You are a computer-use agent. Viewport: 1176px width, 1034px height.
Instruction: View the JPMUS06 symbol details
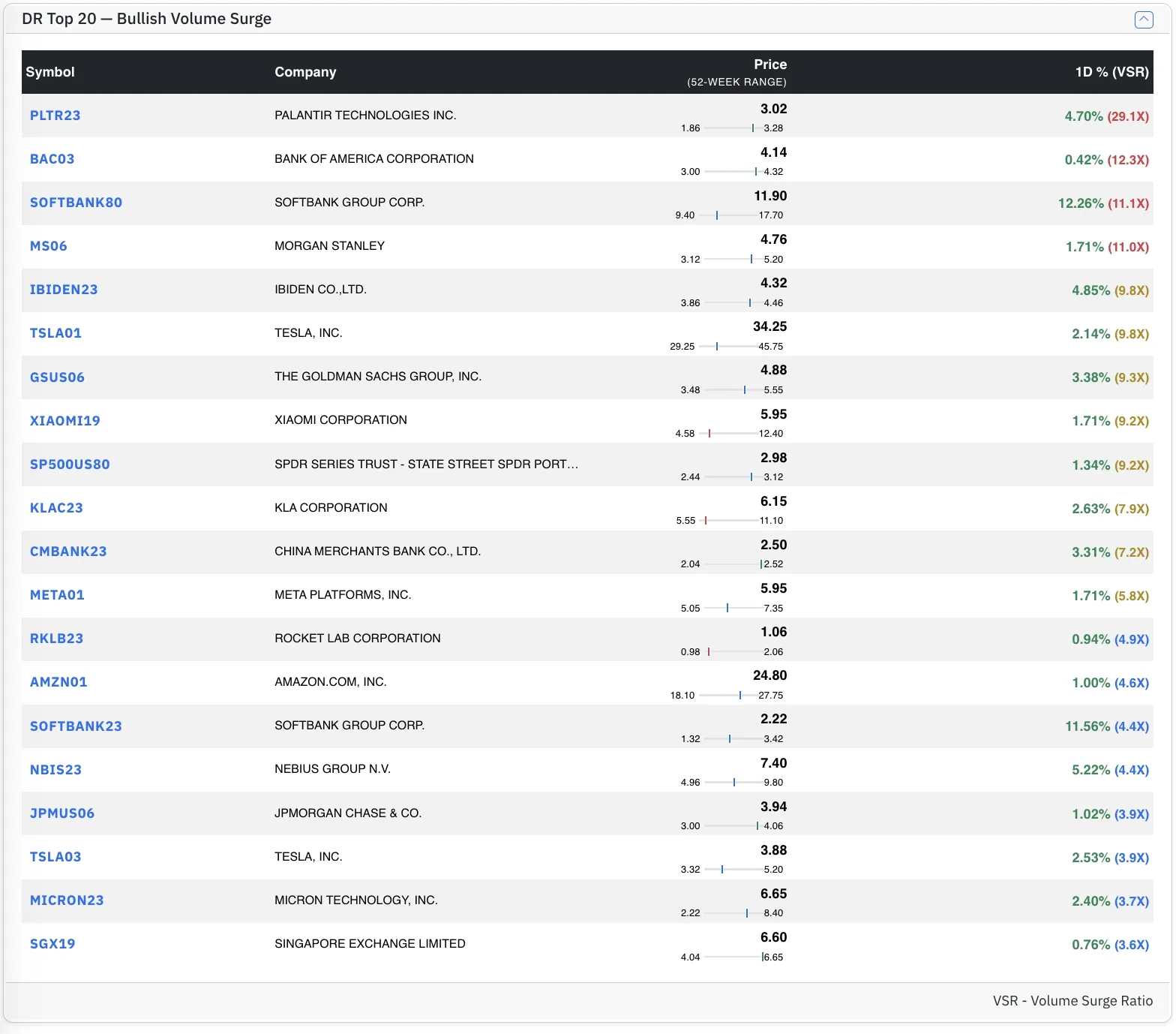(62, 813)
